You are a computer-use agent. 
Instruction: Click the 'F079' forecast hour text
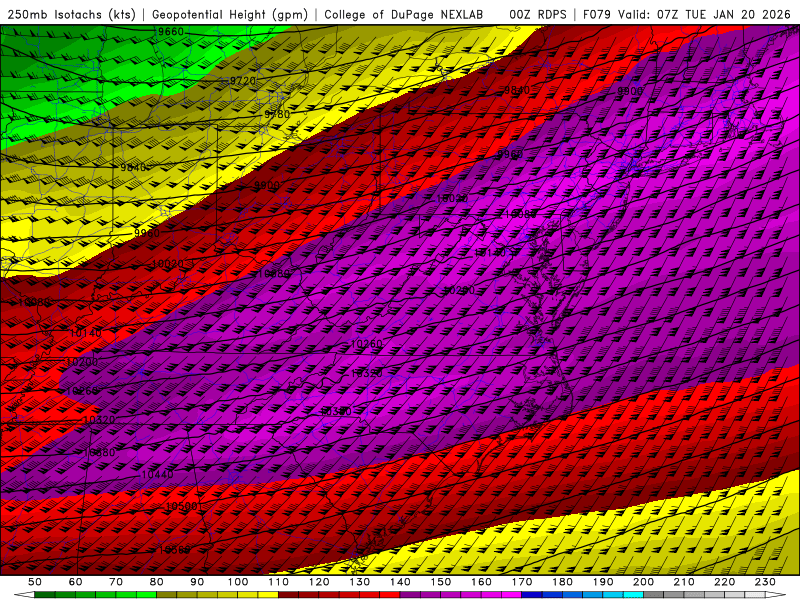(596, 14)
